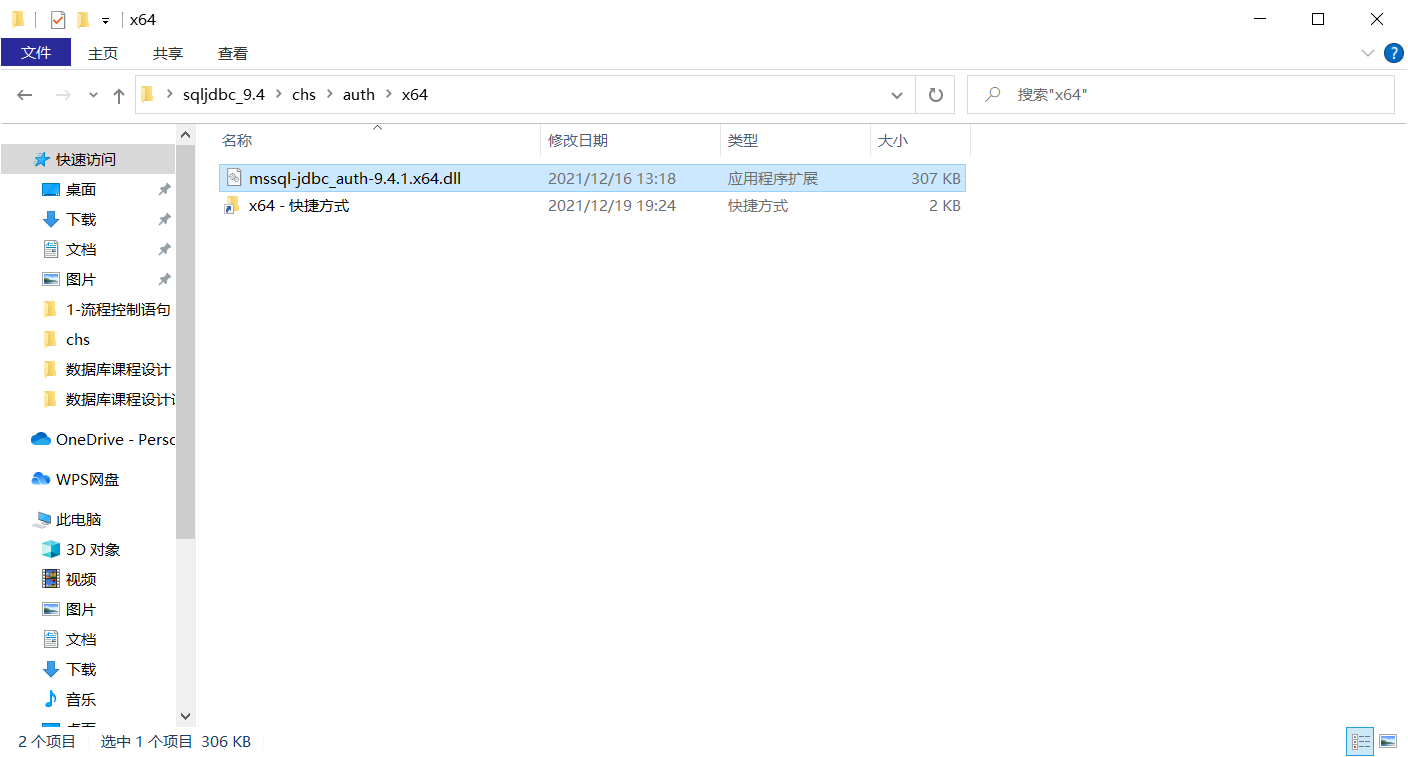Navigate to chs in the breadcrumb
1408x757 pixels.
(x=304, y=95)
